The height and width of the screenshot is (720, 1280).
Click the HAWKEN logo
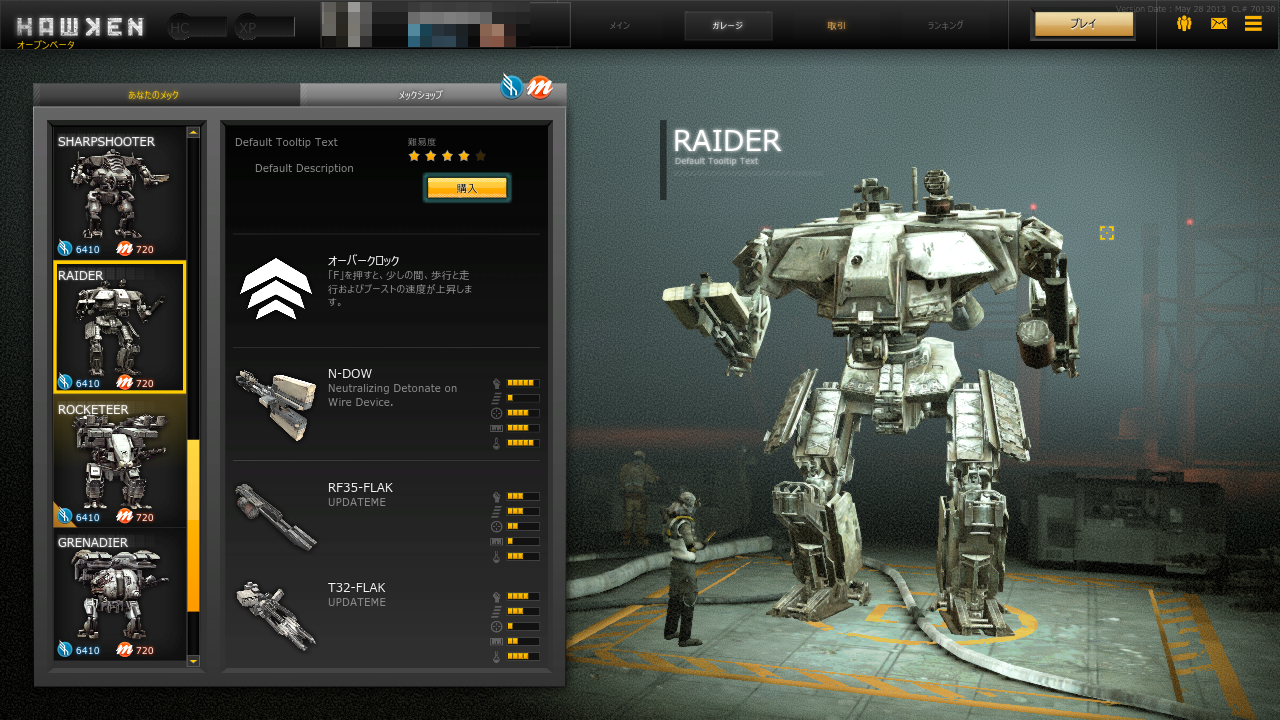tap(80, 27)
